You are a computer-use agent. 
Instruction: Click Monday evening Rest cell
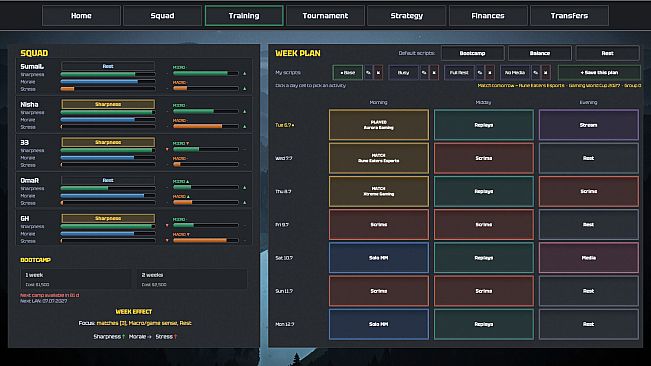tap(589, 324)
